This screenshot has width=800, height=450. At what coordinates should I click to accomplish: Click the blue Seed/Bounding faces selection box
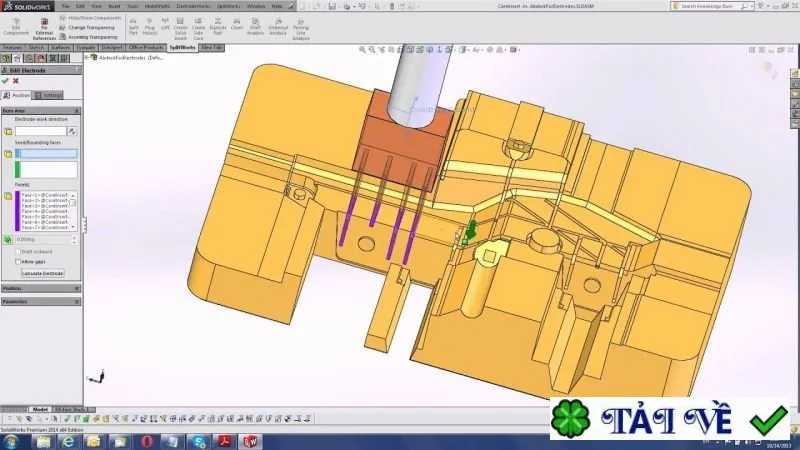pos(46,154)
